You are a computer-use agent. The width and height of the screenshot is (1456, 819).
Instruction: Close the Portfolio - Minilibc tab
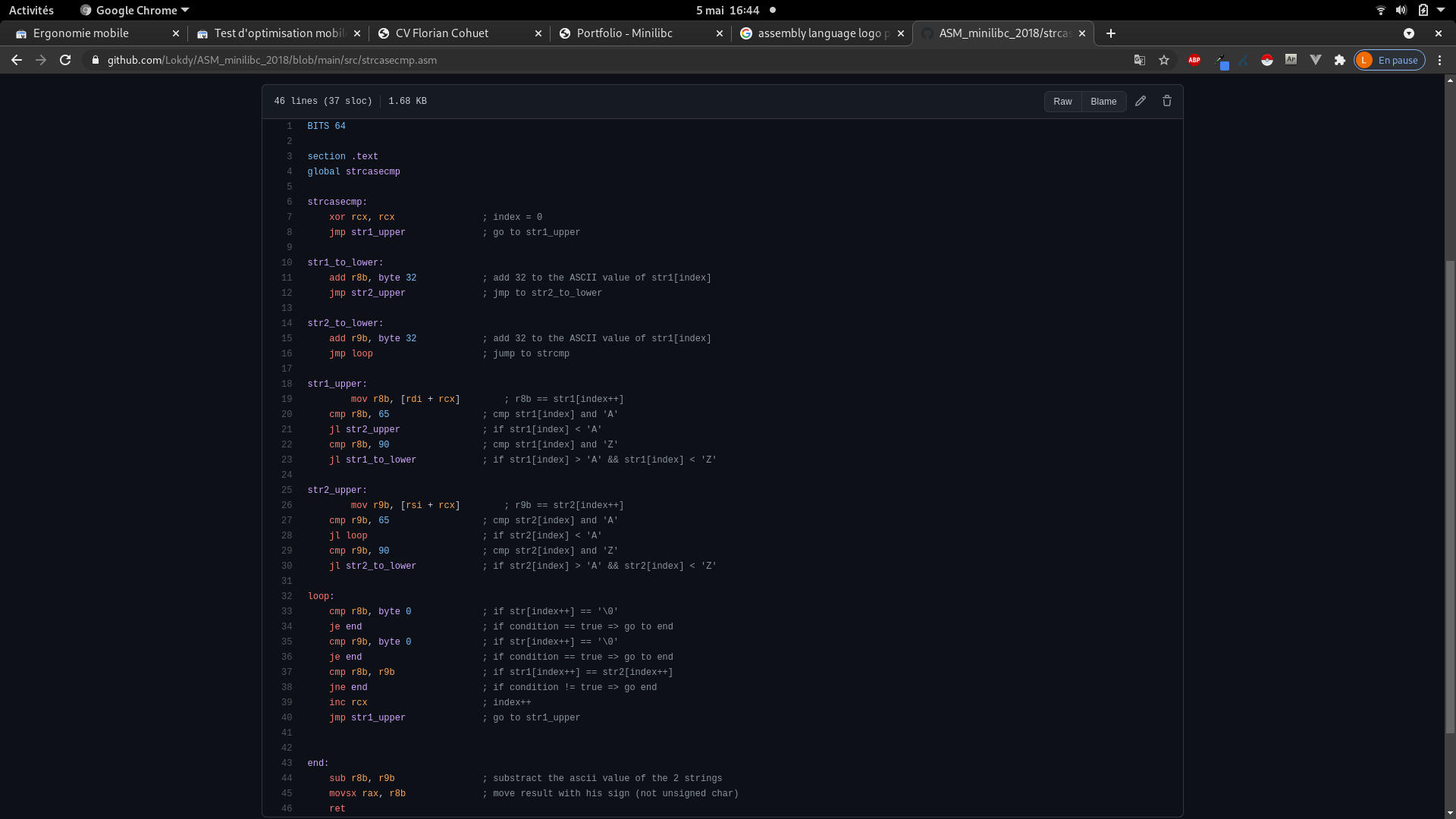click(720, 33)
